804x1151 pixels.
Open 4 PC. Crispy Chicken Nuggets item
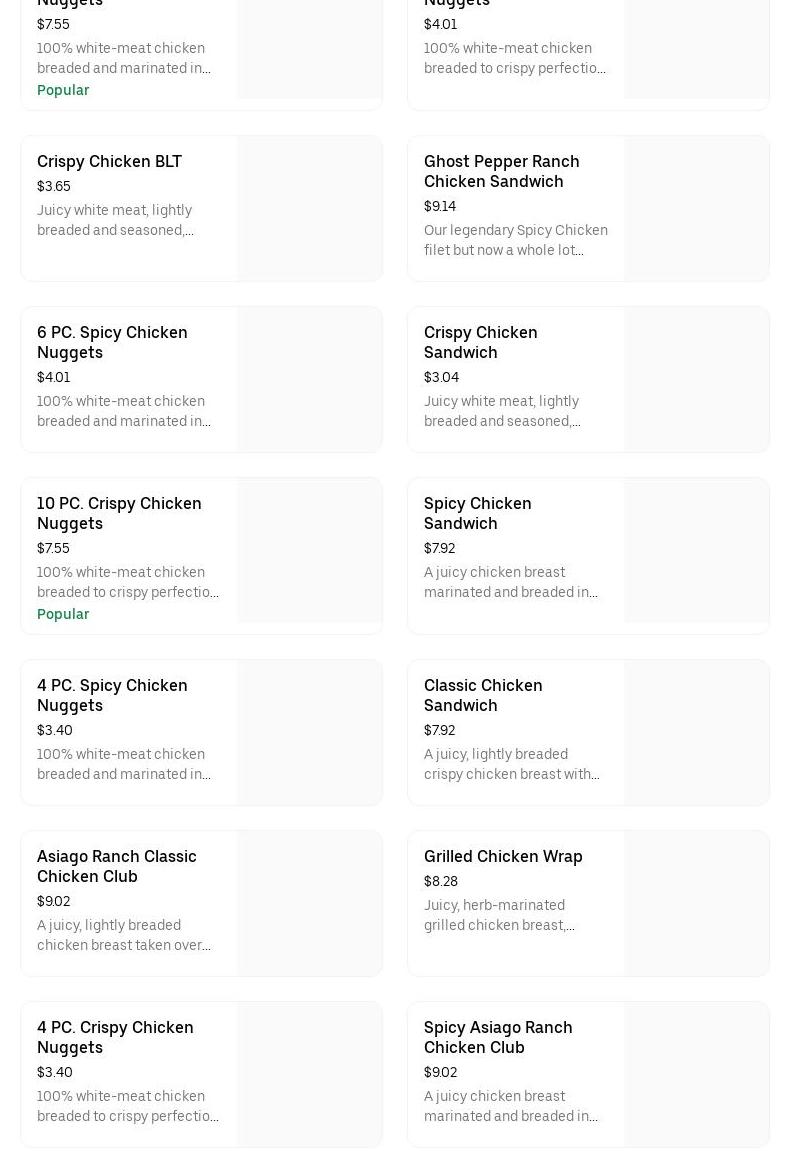(x=115, y=1037)
